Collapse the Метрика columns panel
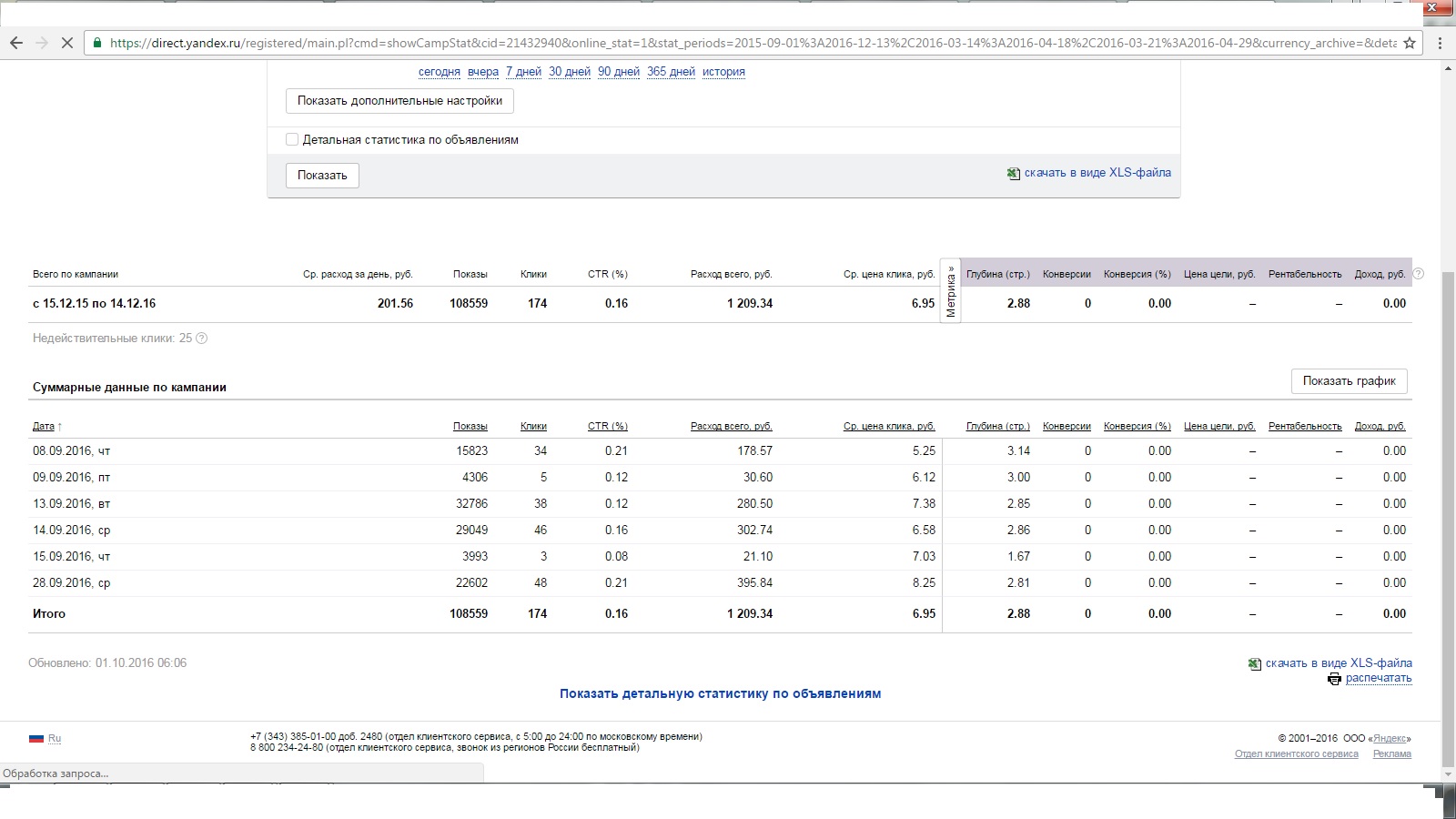The width and height of the screenshot is (1456, 819). [951, 291]
